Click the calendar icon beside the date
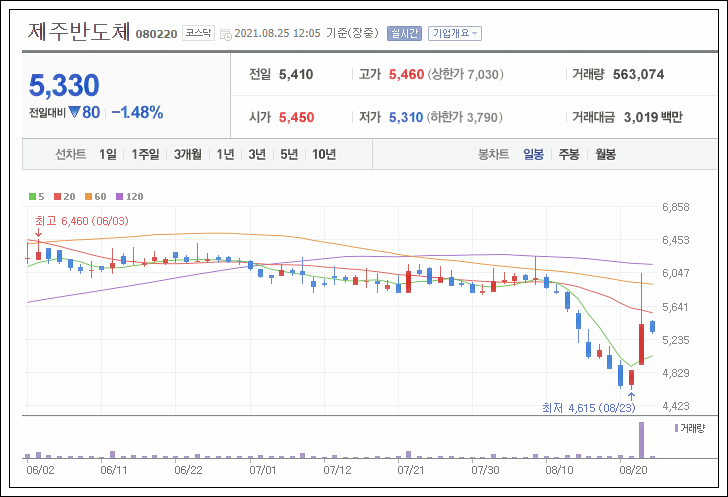Image resolution: width=728 pixels, height=497 pixels. click(x=225, y=34)
